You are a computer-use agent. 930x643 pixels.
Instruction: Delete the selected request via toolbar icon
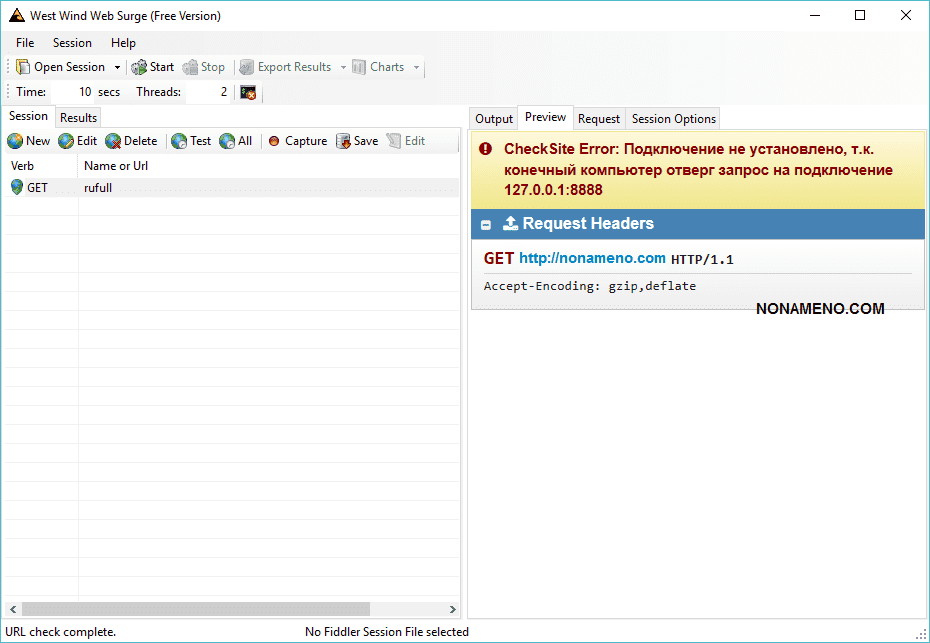tap(113, 141)
